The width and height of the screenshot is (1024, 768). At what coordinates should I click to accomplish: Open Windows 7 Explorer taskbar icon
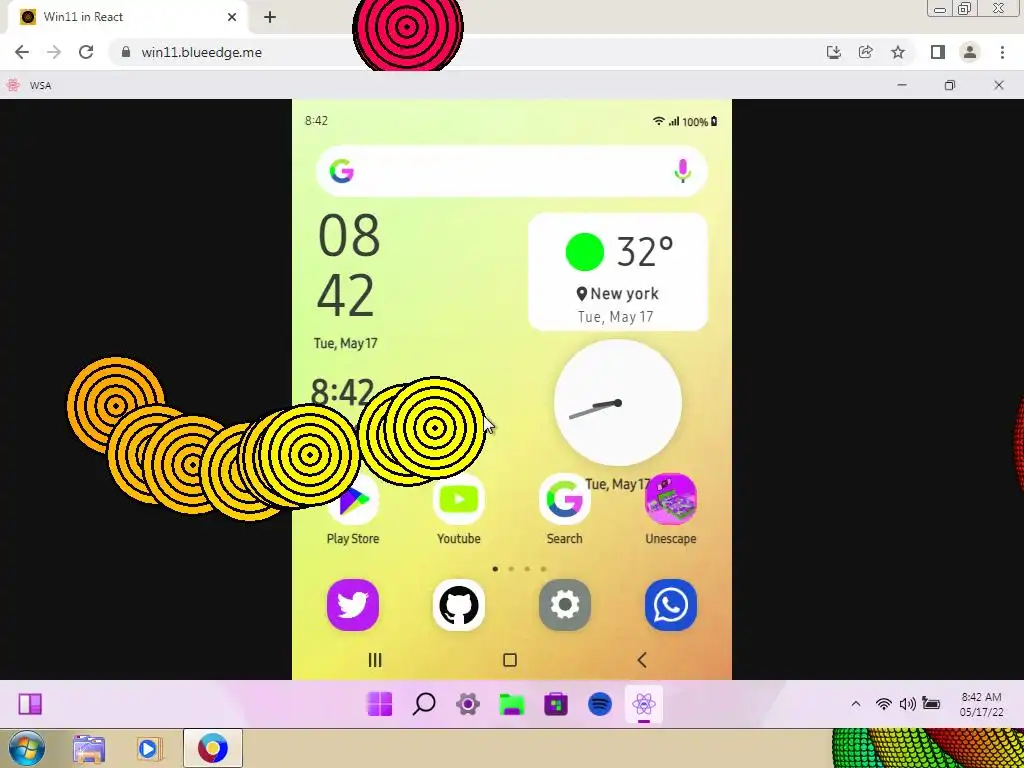pyautogui.click(x=89, y=748)
